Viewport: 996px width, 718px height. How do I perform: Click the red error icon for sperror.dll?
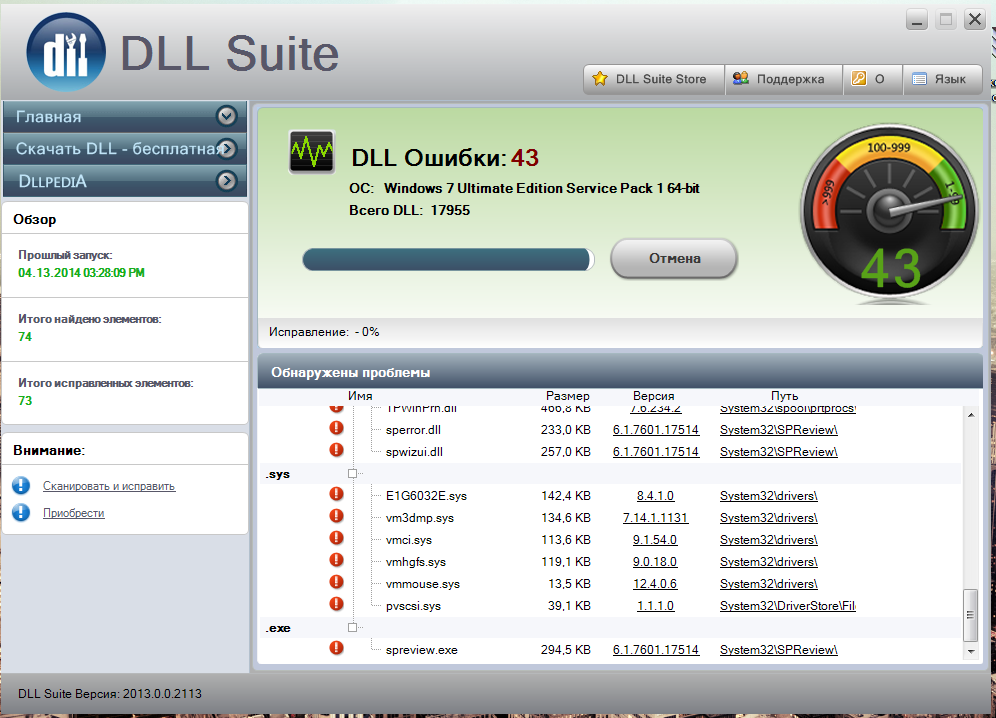336,428
